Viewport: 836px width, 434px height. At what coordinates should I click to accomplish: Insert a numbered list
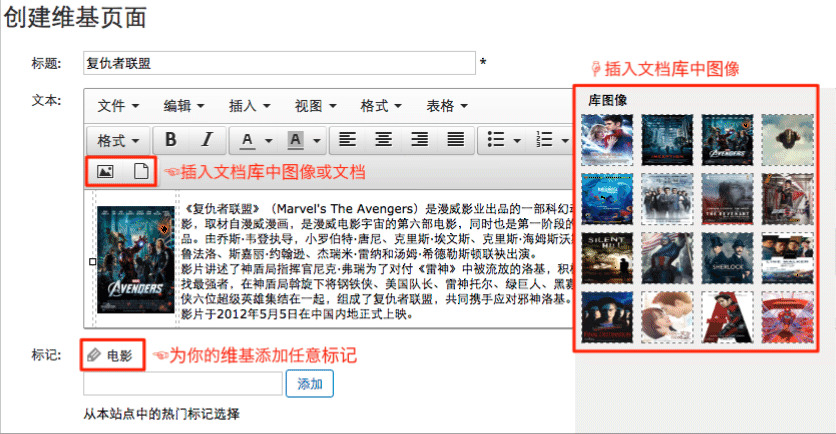tap(544, 140)
